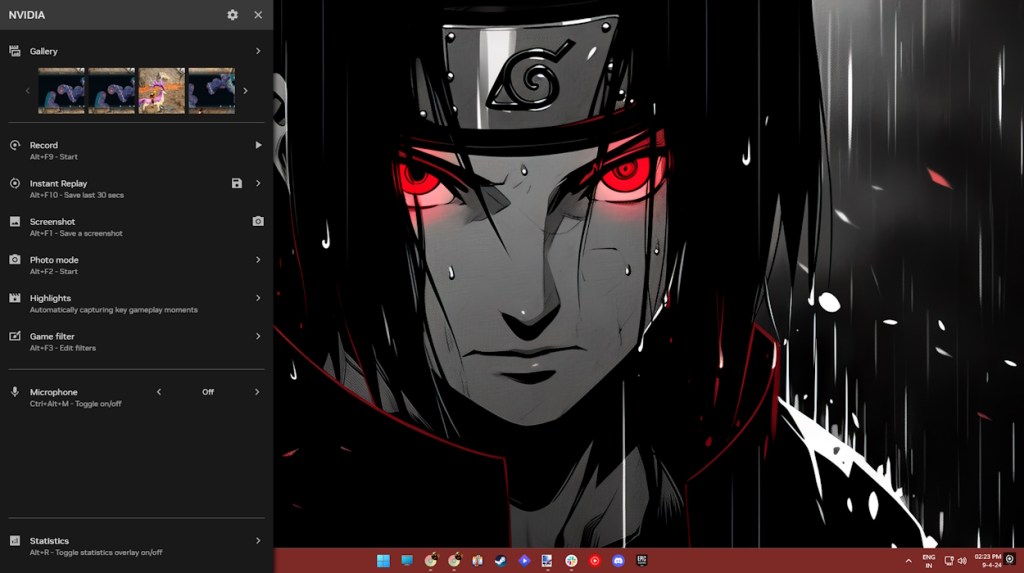
Task: Click the Game filter edit icon
Action: [14, 336]
